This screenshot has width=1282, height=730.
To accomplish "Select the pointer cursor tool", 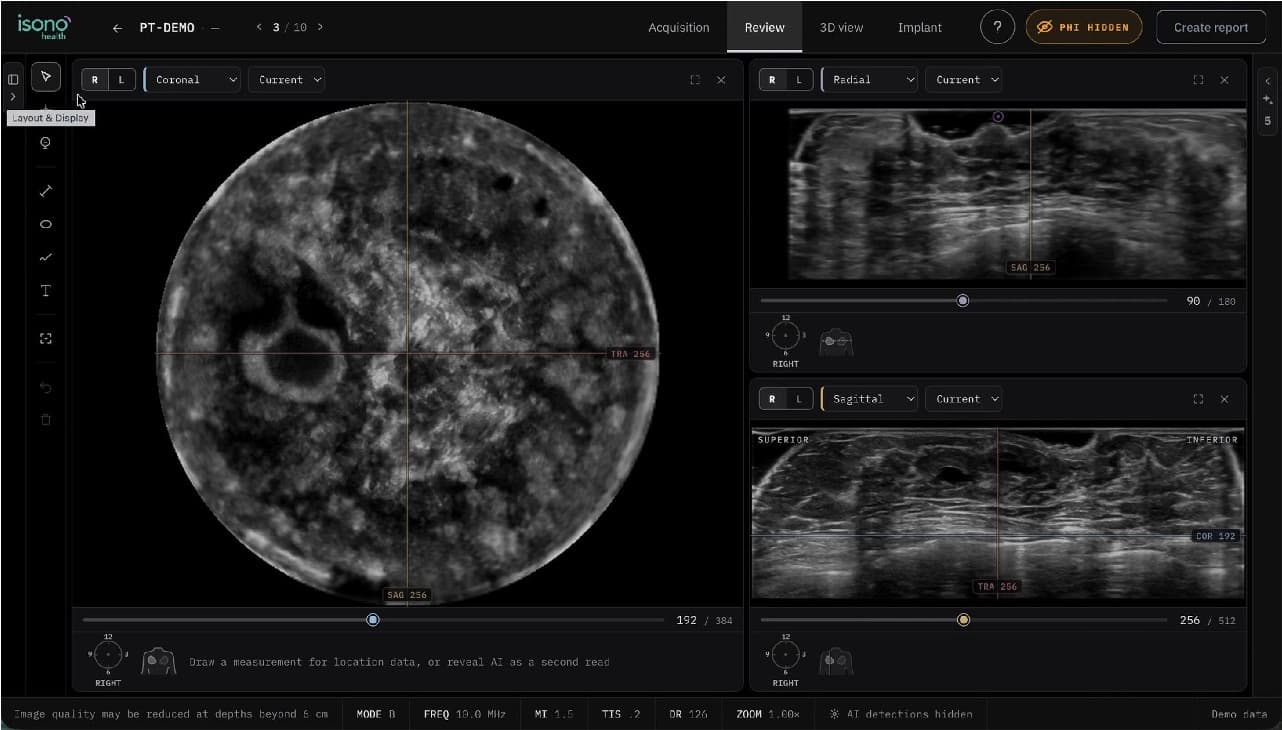I will coord(45,77).
